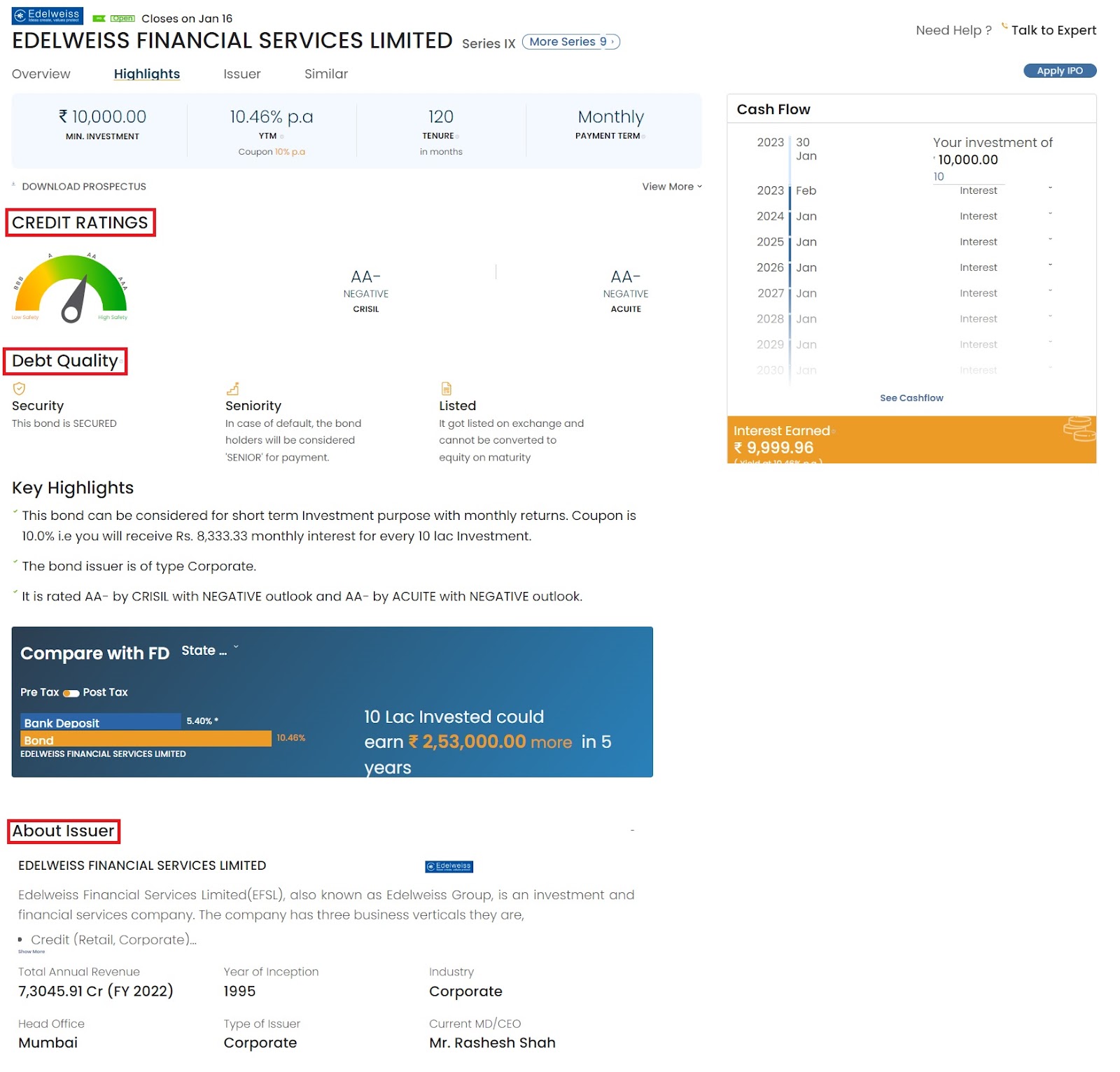Click the checkmark beside the issuer type highlight
The height and width of the screenshot is (1072, 1120).
[x=15, y=563]
